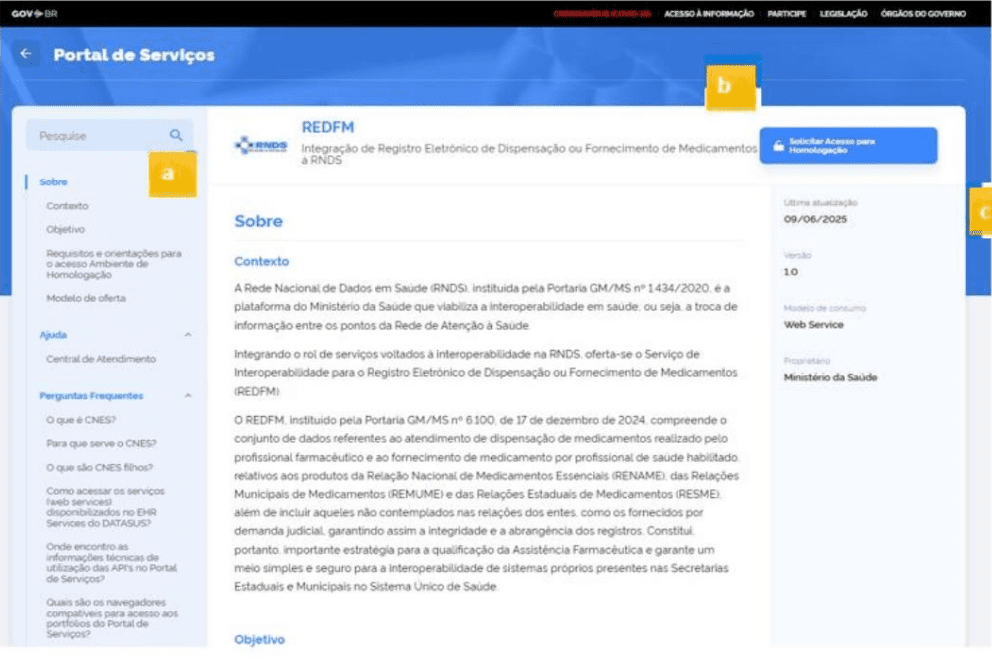Open the question O que é CNES?
This screenshot has width=992, height=664.
[81, 419]
